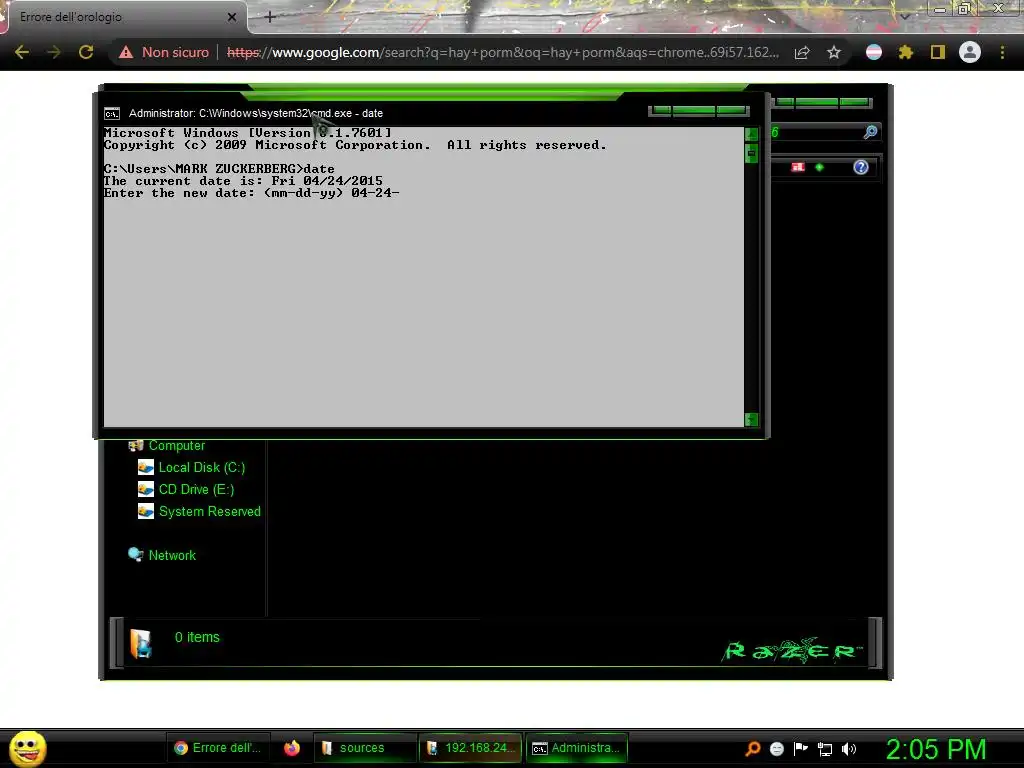This screenshot has width=1024, height=768.
Task: Click the Local Disk (C:) drive icon
Action: (146, 468)
